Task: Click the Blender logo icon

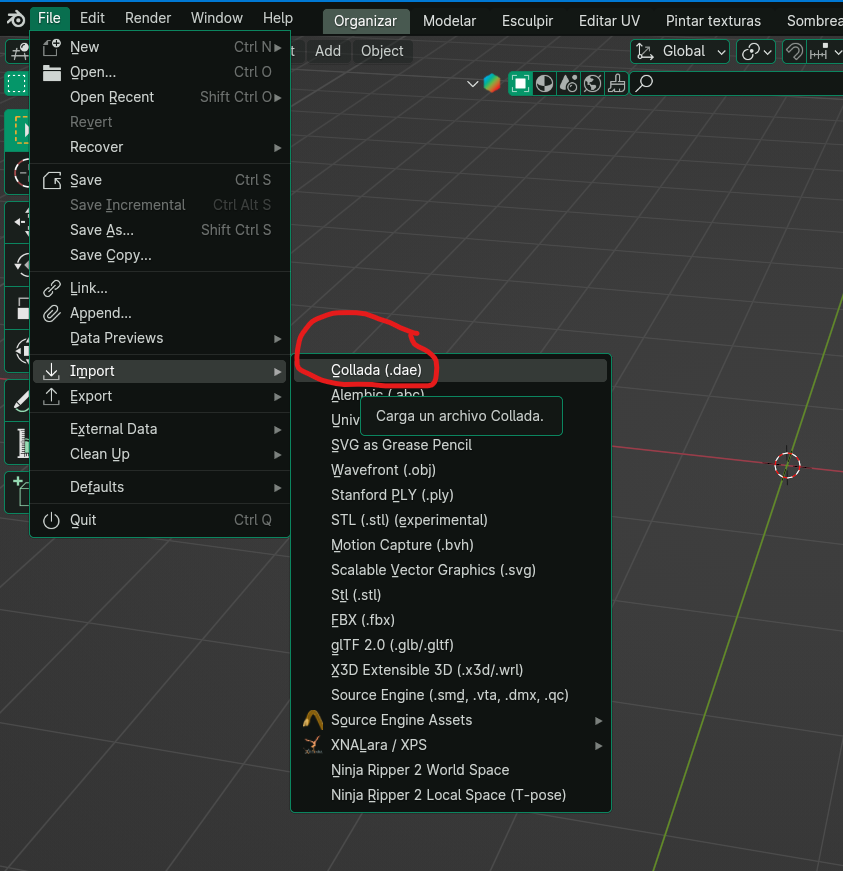Action: pos(16,19)
